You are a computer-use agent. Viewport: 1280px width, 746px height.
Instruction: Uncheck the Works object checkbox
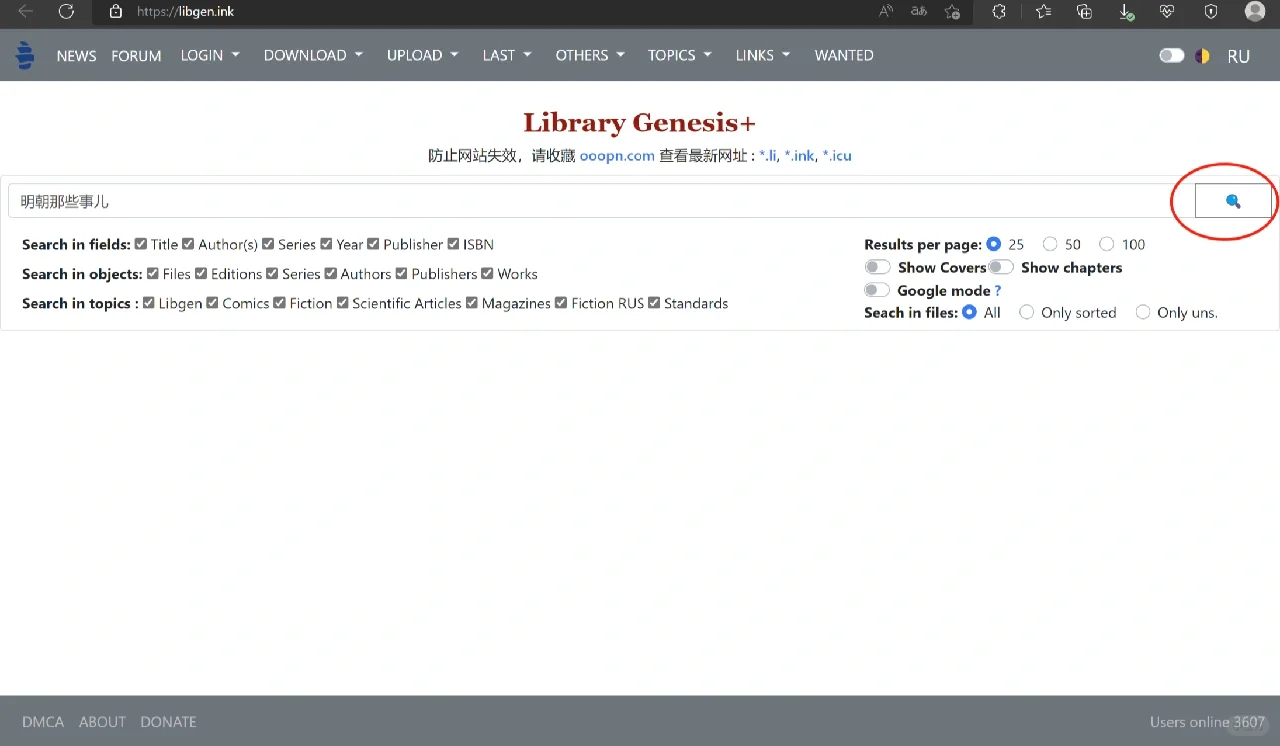488,273
